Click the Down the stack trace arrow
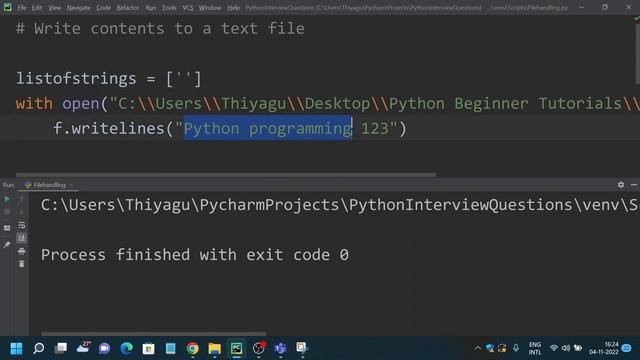 (22, 212)
